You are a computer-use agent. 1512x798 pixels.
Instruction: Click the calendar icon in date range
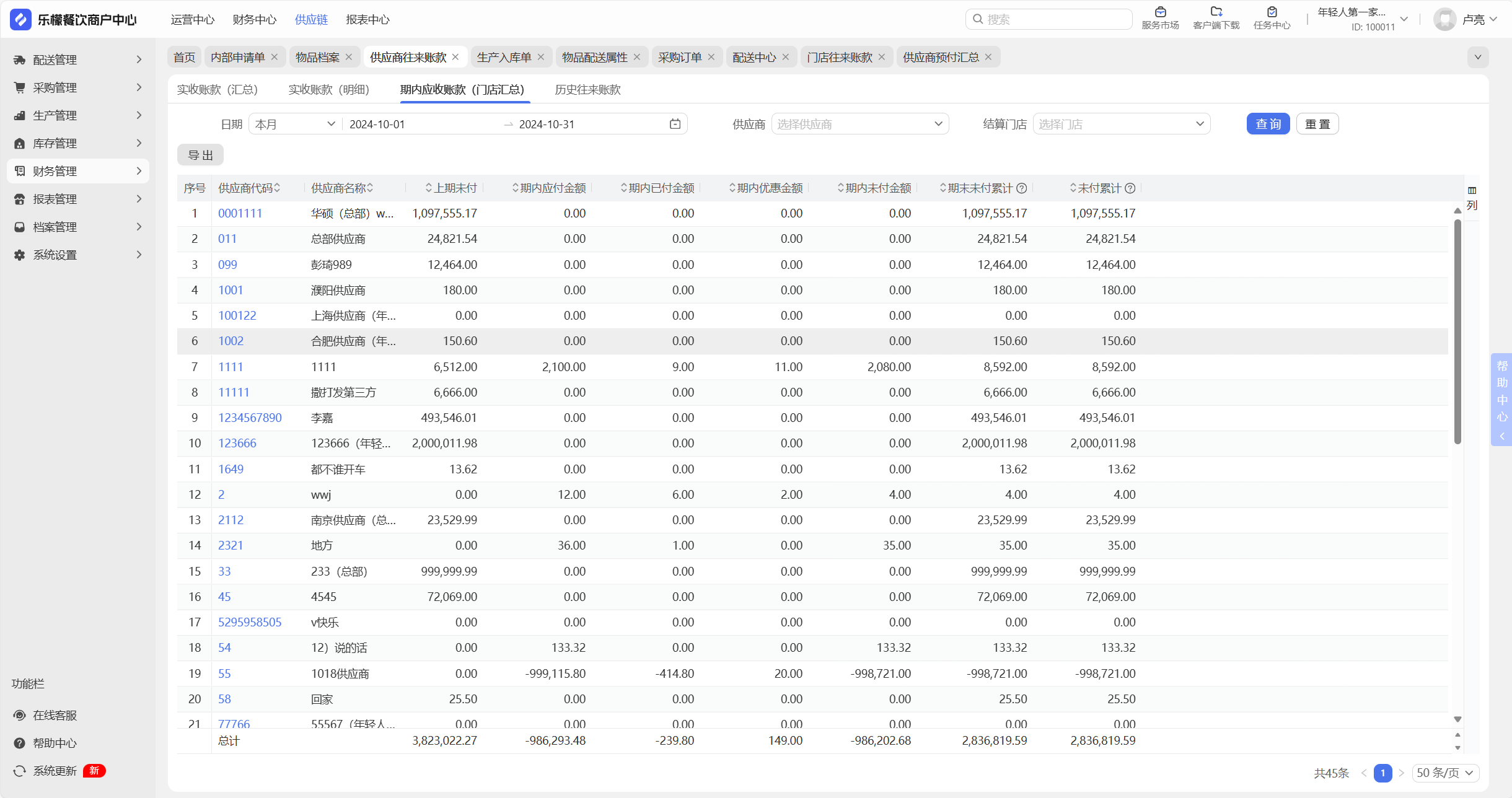(675, 124)
